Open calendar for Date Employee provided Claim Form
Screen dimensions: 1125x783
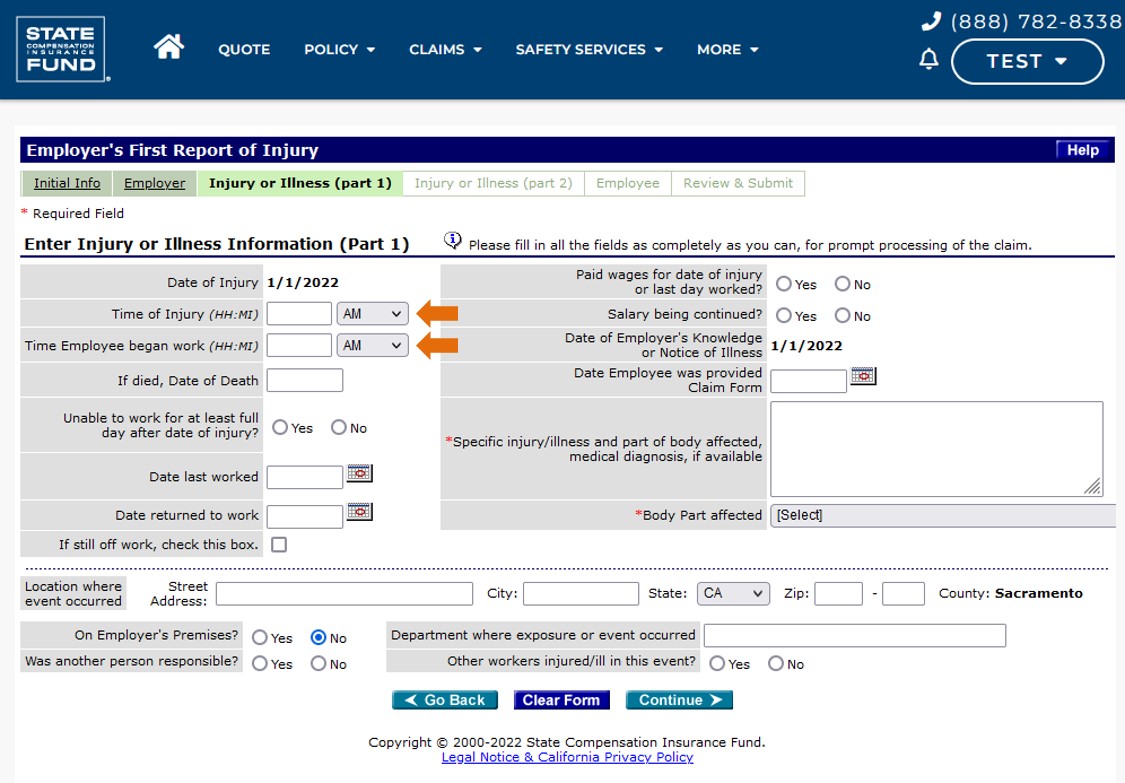click(x=863, y=376)
